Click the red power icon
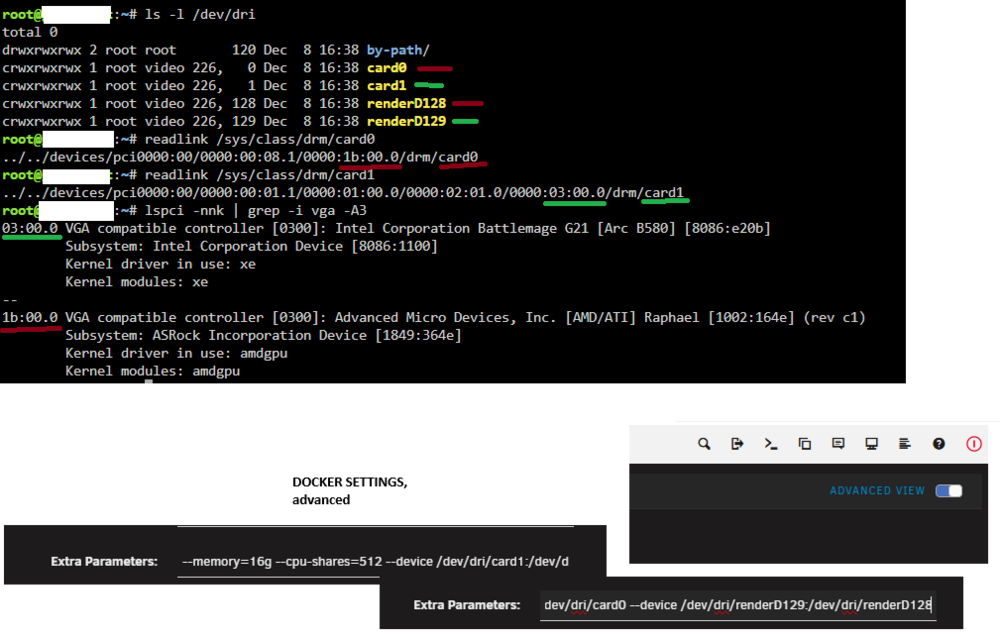1000x640 pixels. point(974,444)
